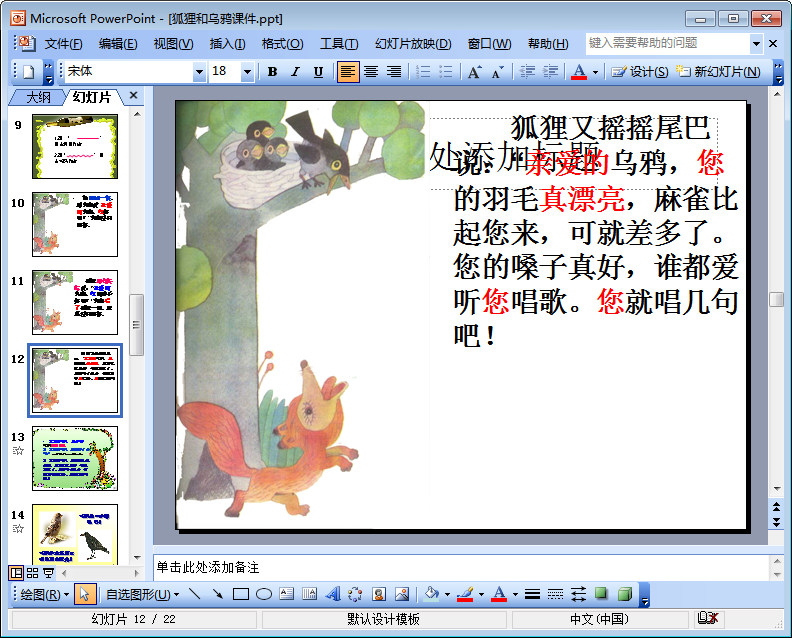Switch to the 幻灯片 slides tab

[91, 97]
